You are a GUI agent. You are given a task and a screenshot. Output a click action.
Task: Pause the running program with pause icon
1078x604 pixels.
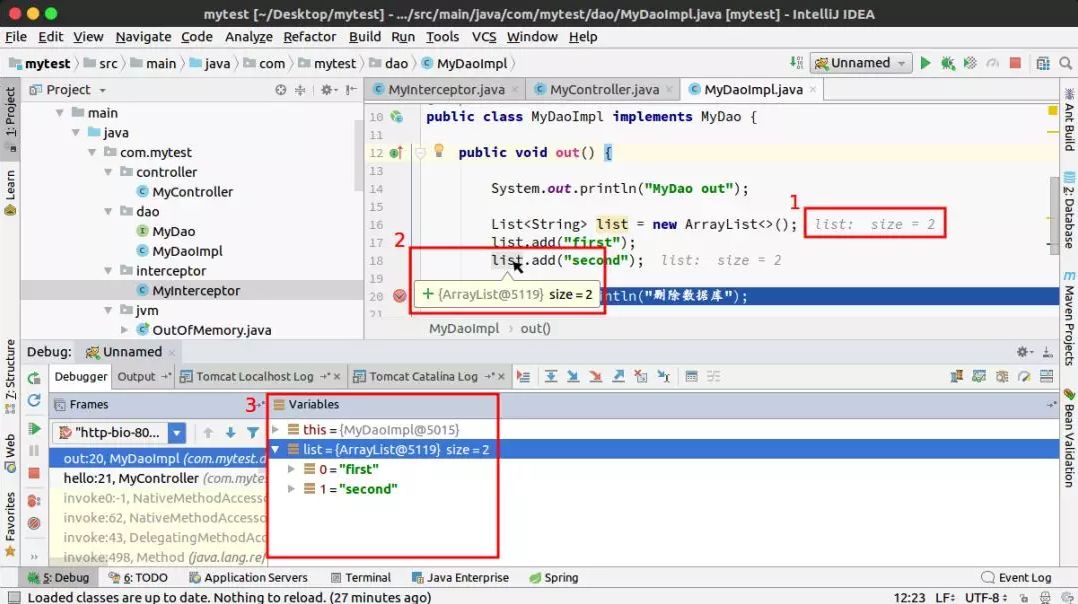(33, 450)
